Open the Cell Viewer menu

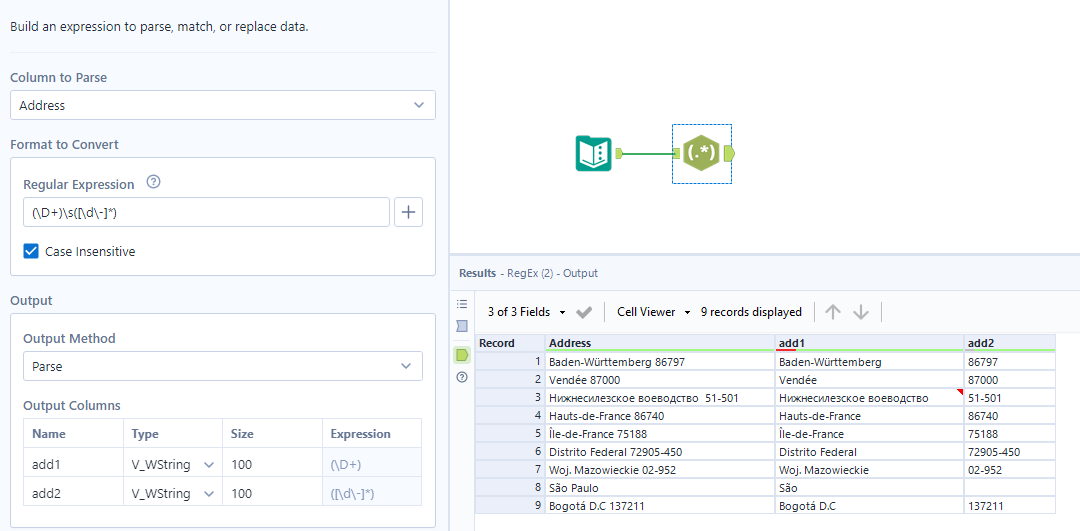coord(654,312)
